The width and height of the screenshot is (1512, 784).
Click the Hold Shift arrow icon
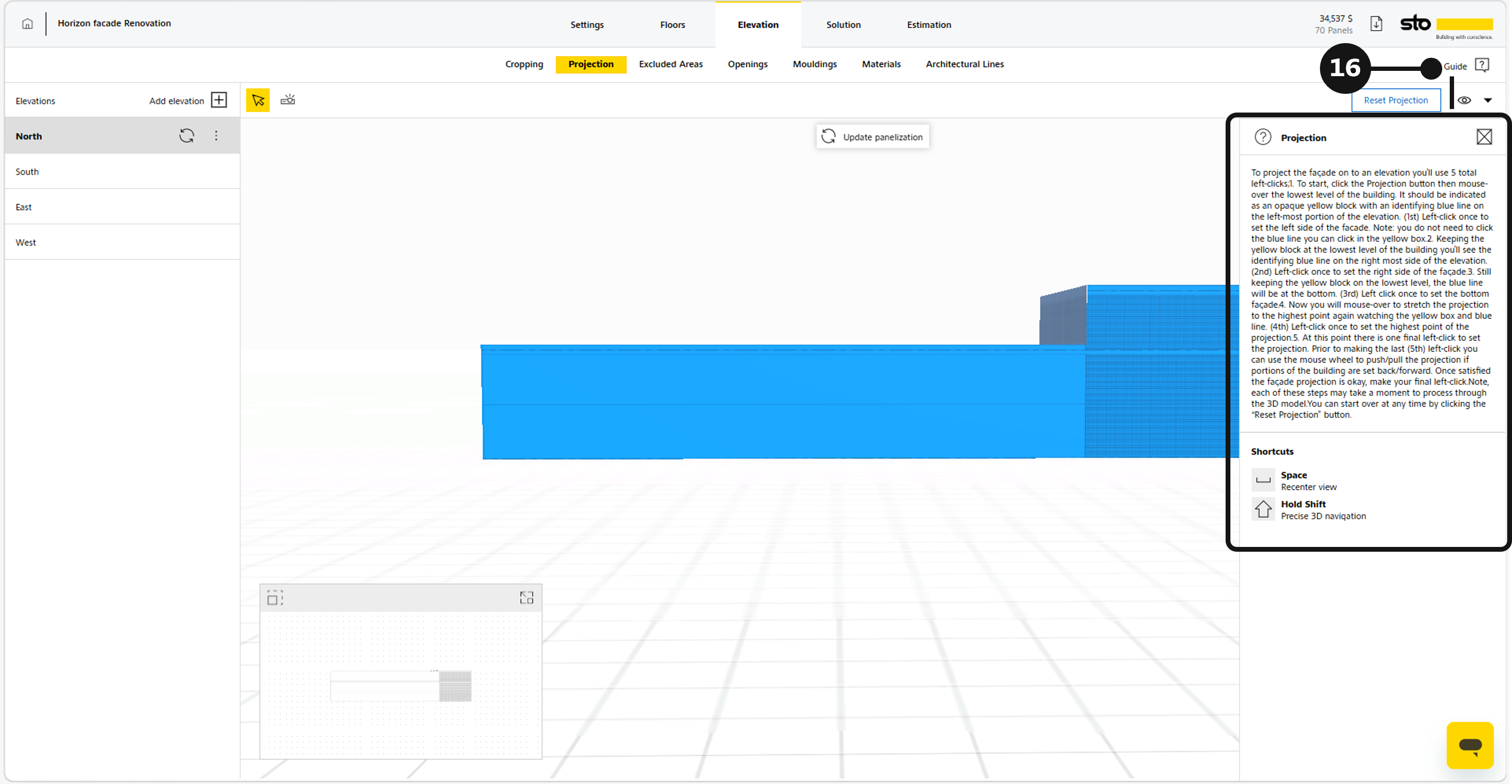pyautogui.click(x=1263, y=509)
